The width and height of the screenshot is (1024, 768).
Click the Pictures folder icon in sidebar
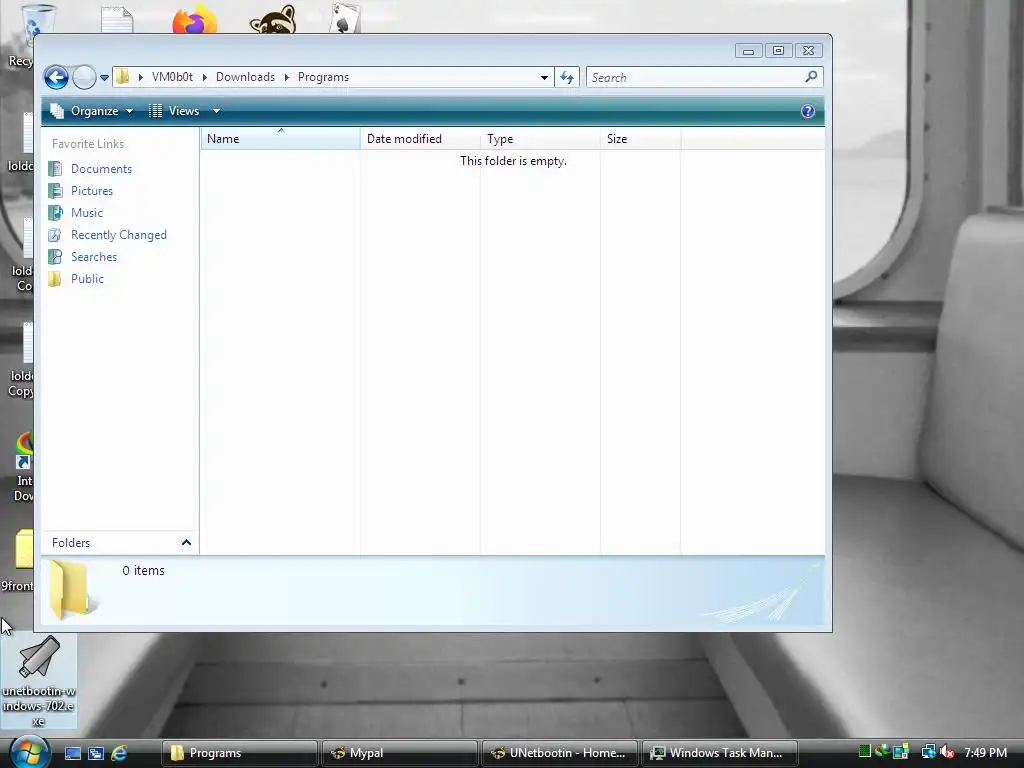[x=56, y=191]
